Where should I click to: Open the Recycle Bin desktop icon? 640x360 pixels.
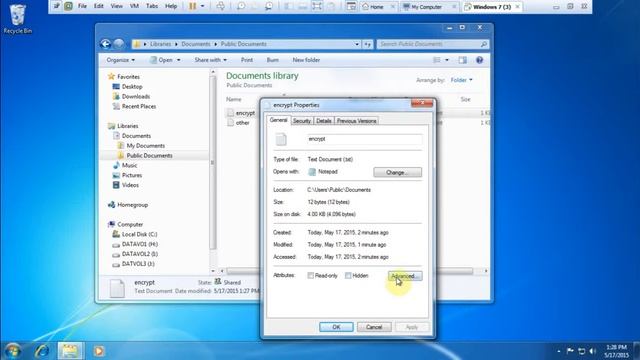pyautogui.click(x=17, y=18)
